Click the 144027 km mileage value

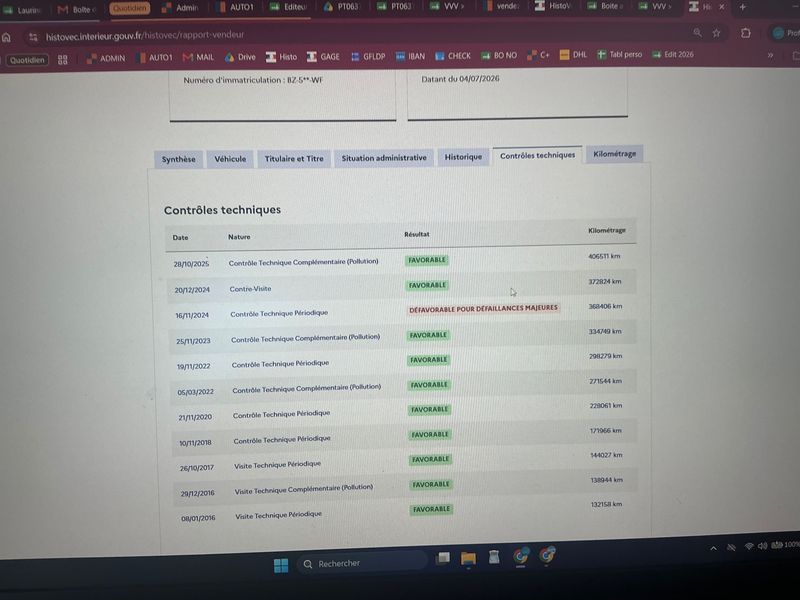coord(606,455)
